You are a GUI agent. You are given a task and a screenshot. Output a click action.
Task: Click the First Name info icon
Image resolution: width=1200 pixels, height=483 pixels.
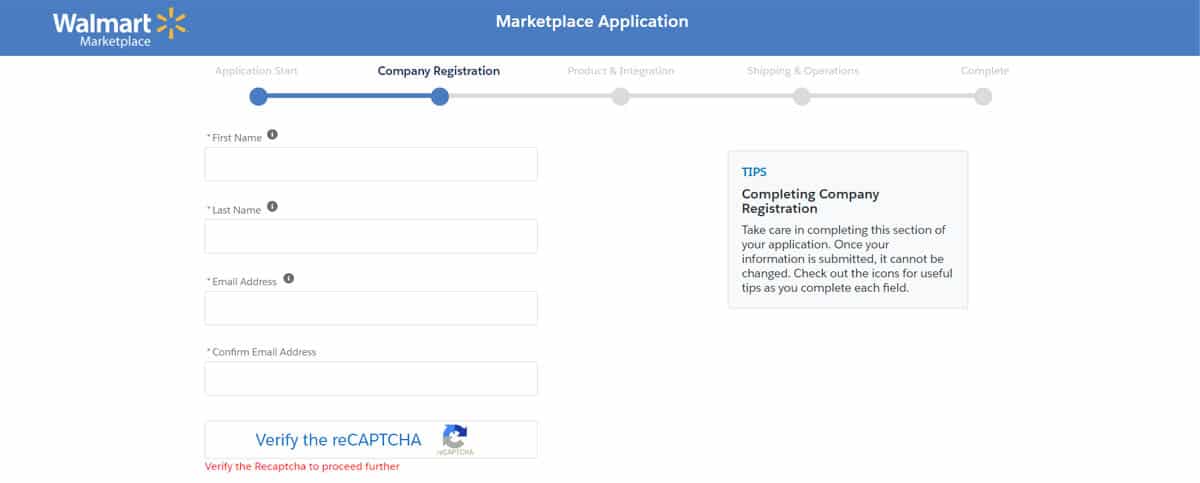pos(272,136)
